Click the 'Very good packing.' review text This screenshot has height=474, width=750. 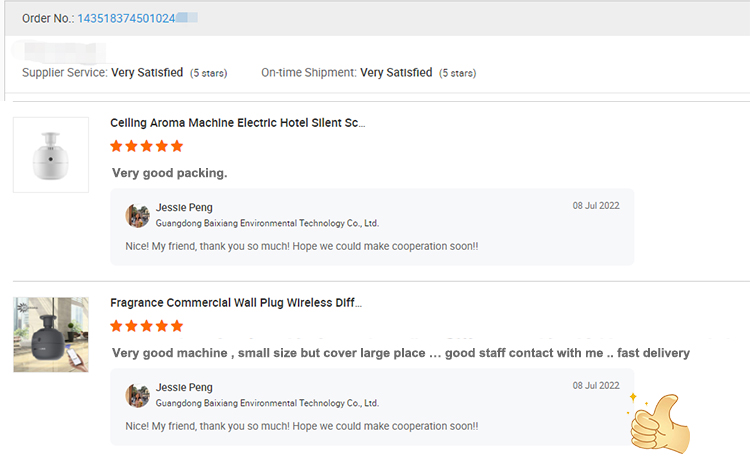tap(170, 173)
